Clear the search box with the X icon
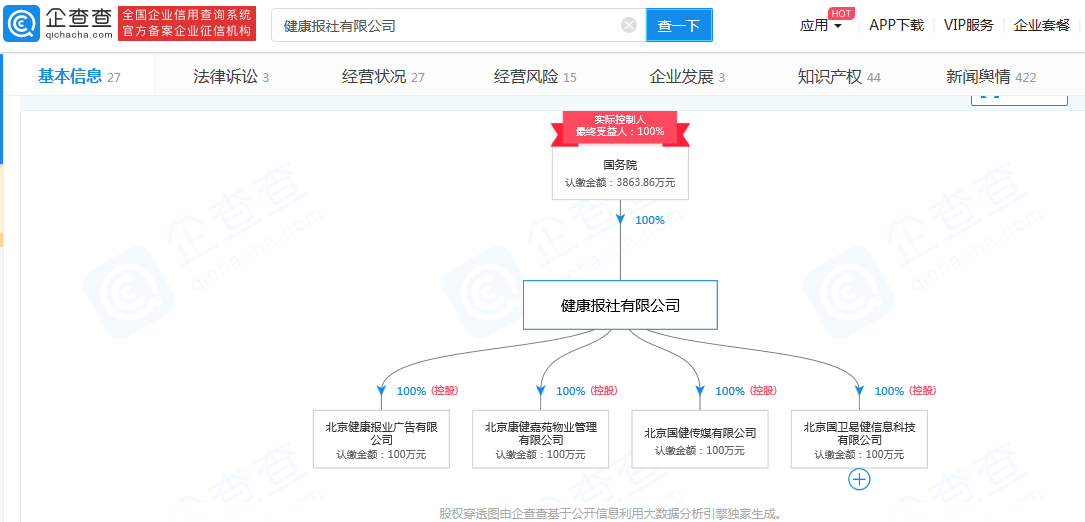 pos(628,26)
